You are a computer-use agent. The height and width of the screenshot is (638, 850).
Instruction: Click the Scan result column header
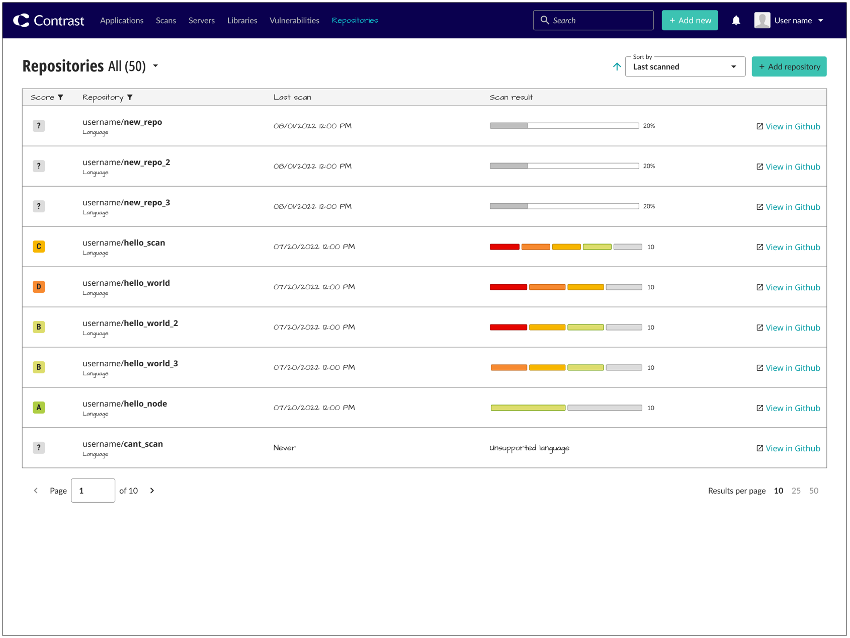511,98
